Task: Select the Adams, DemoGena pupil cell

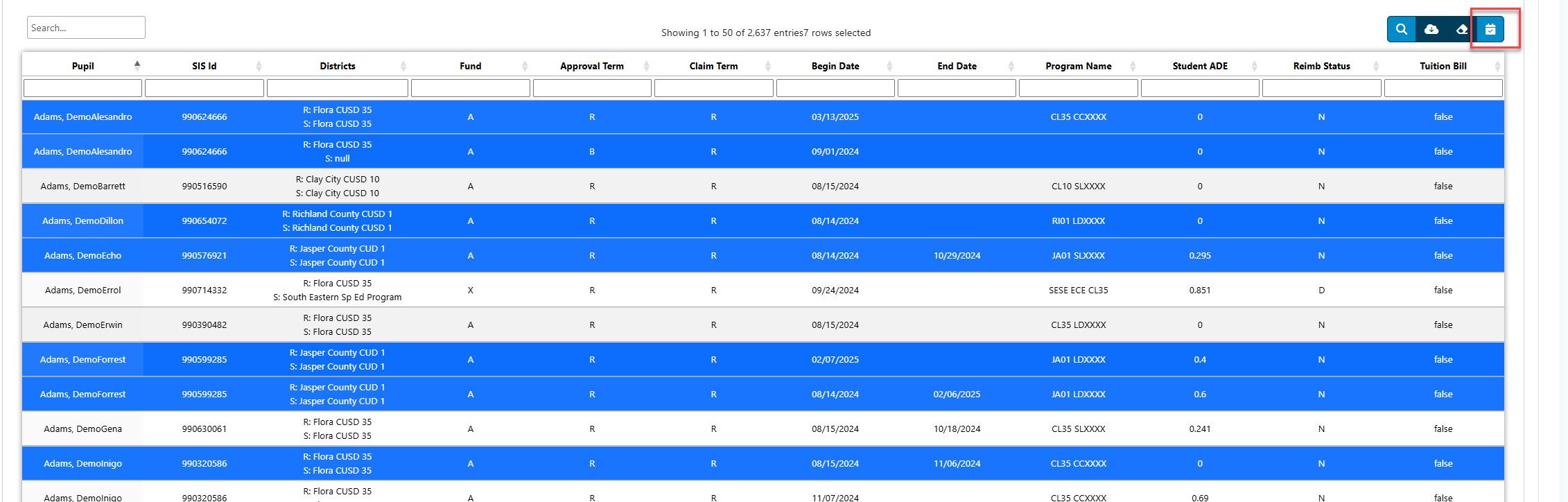Action: coord(82,429)
